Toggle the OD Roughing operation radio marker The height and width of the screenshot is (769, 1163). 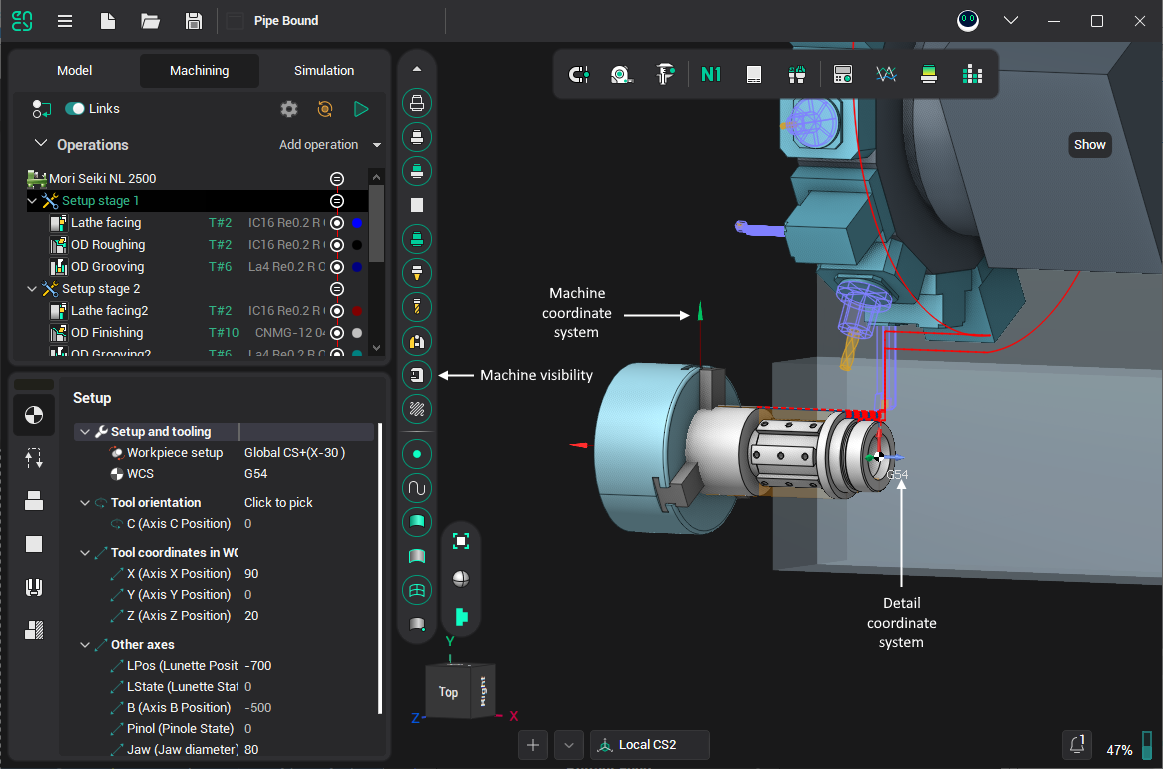click(337, 245)
